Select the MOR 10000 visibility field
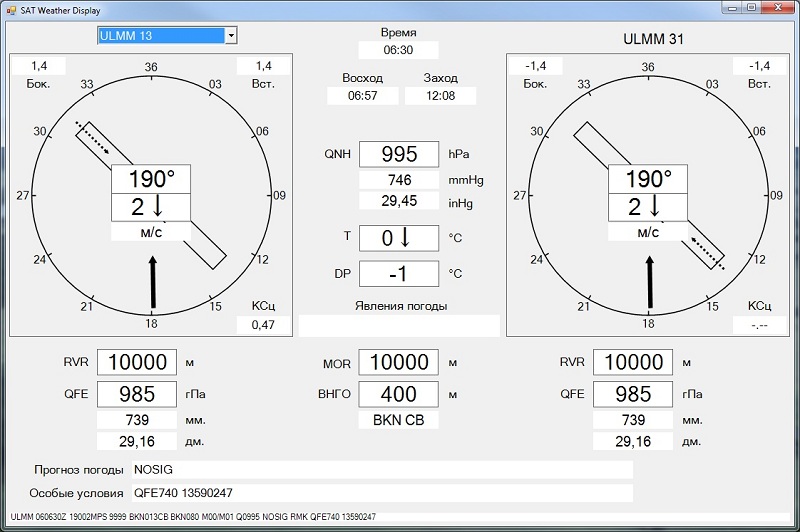 [x=398, y=363]
